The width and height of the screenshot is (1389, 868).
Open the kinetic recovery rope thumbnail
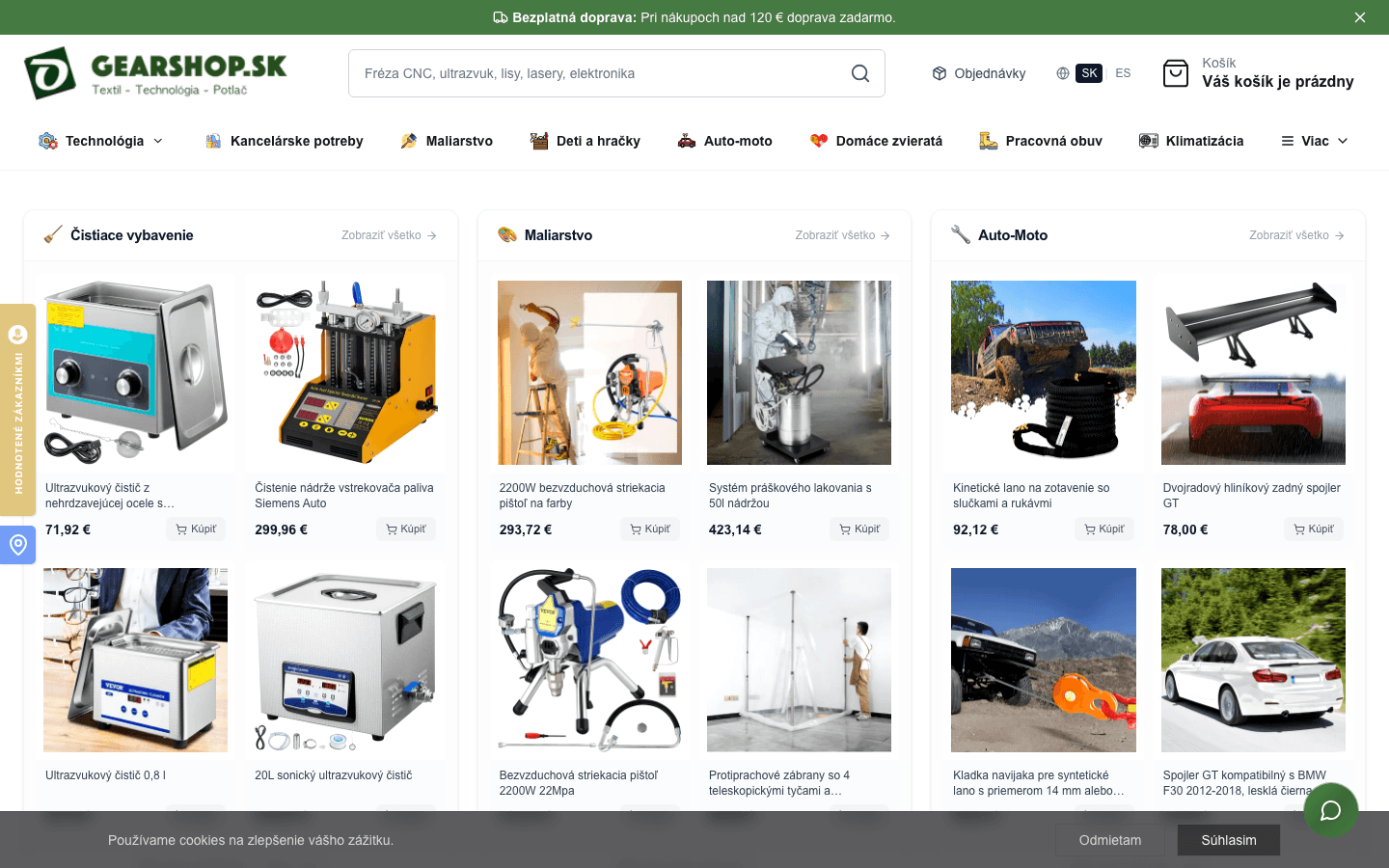click(1043, 372)
